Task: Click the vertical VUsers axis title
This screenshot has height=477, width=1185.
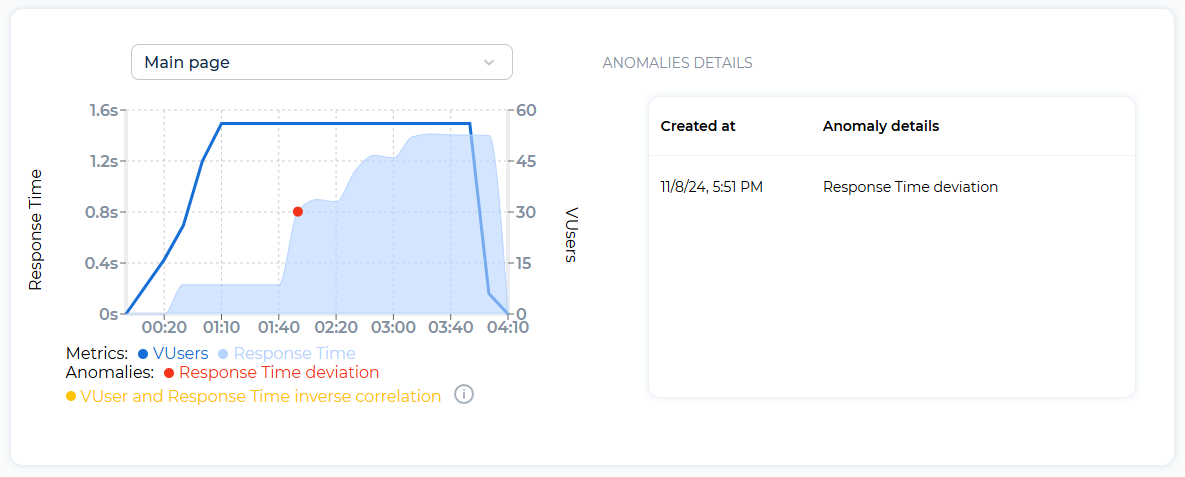Action: pyautogui.click(x=571, y=234)
